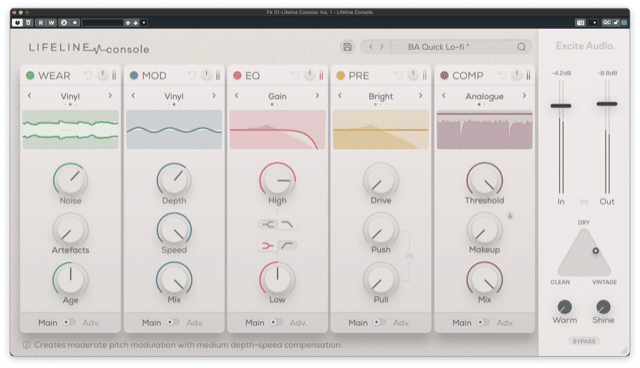Image resolution: width=640 pixels, height=368 pixels.
Task: Flip the EQ Main/Adv. switch
Action: [276, 322]
